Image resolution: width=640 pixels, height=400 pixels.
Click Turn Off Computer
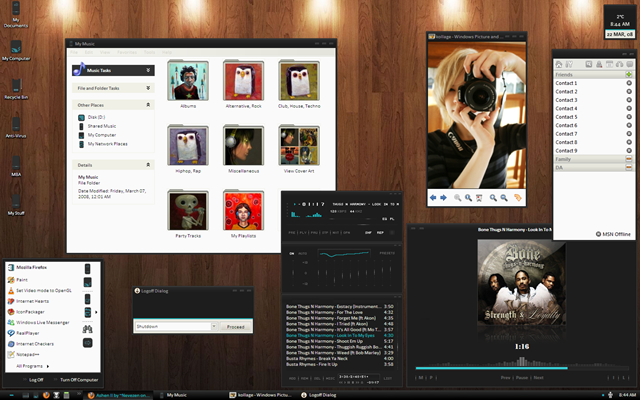(x=77, y=380)
